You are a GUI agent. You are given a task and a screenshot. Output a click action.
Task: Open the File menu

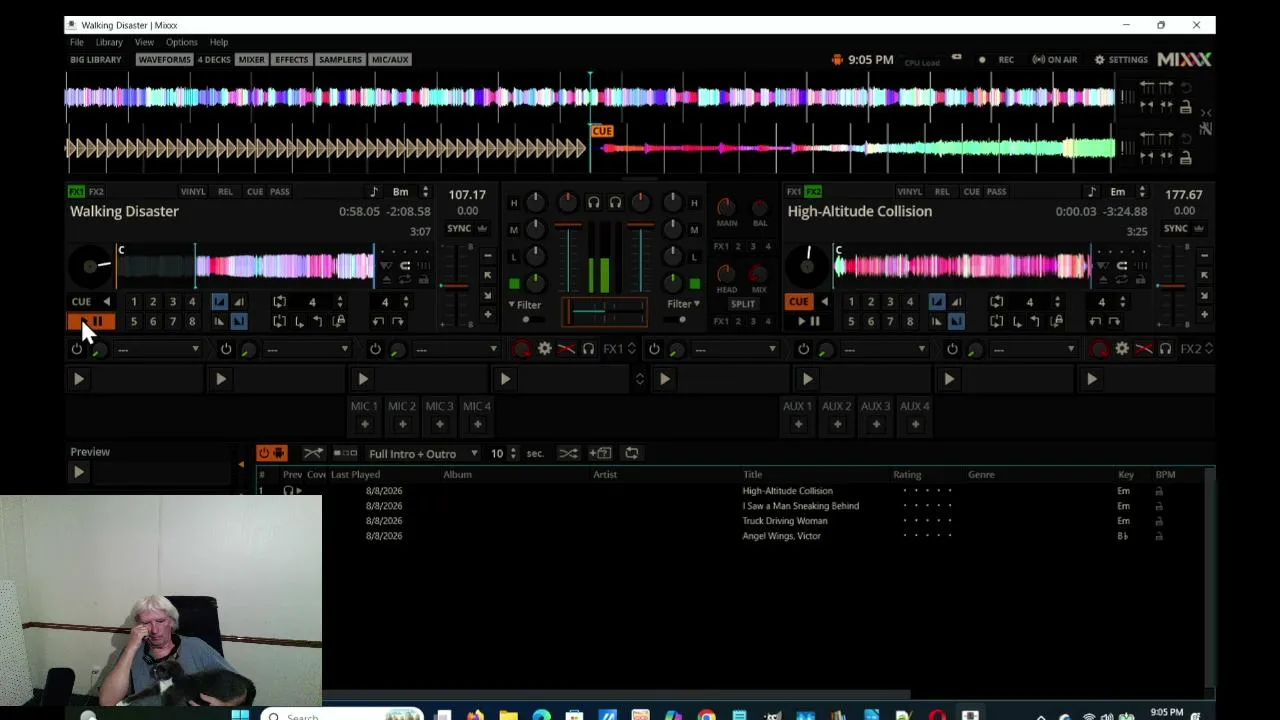tap(77, 42)
